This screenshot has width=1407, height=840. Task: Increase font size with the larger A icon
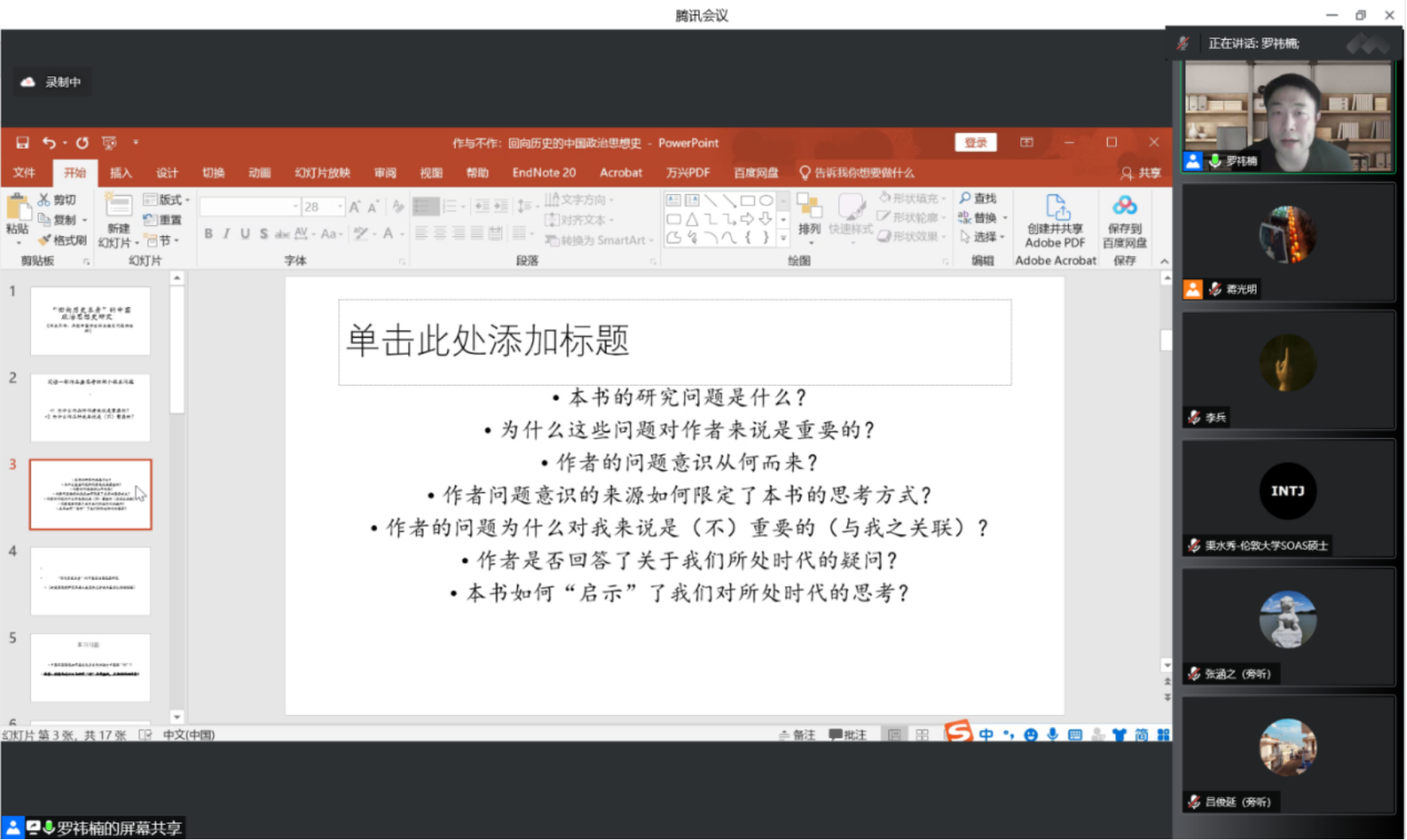[x=353, y=206]
